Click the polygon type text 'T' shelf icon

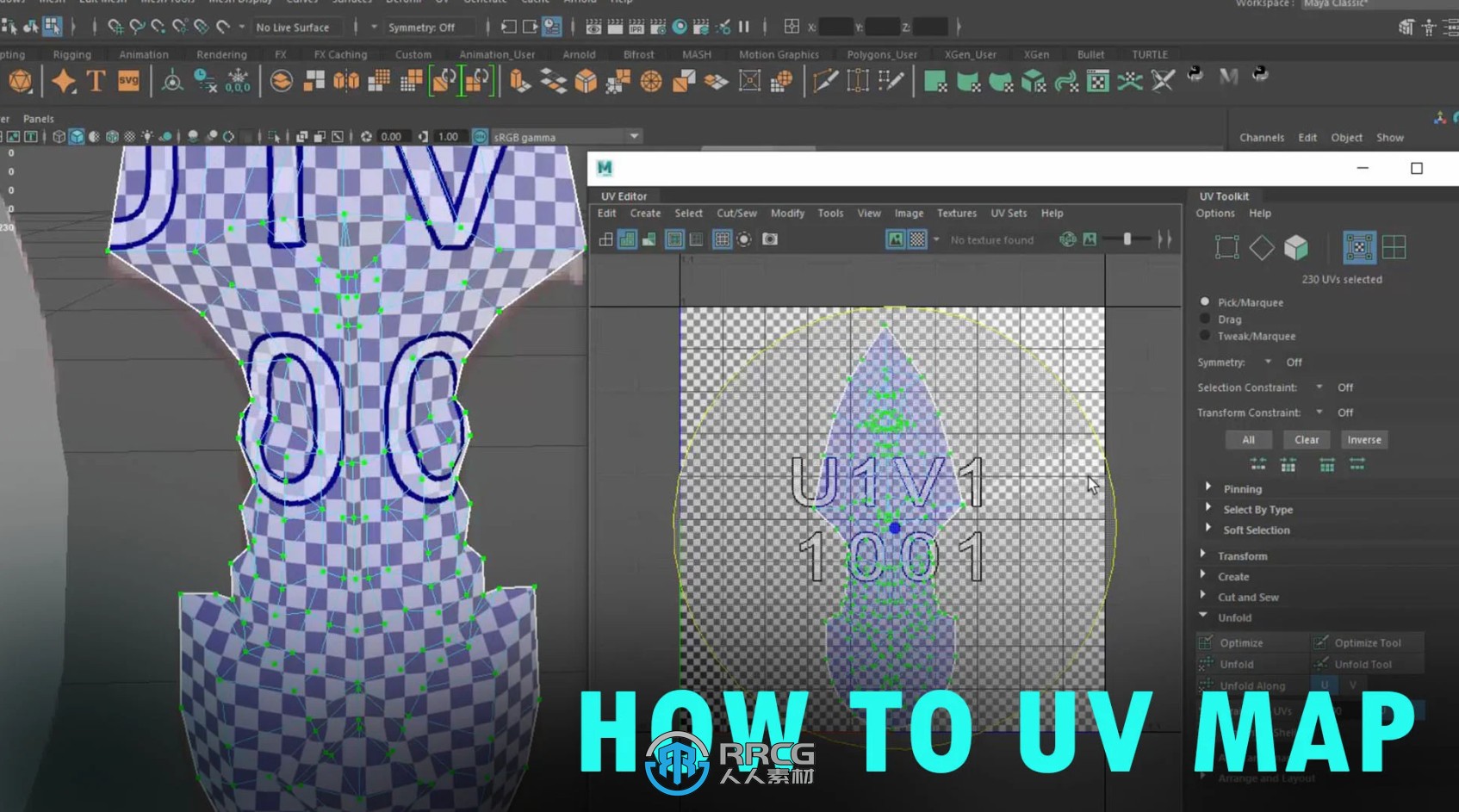(96, 82)
